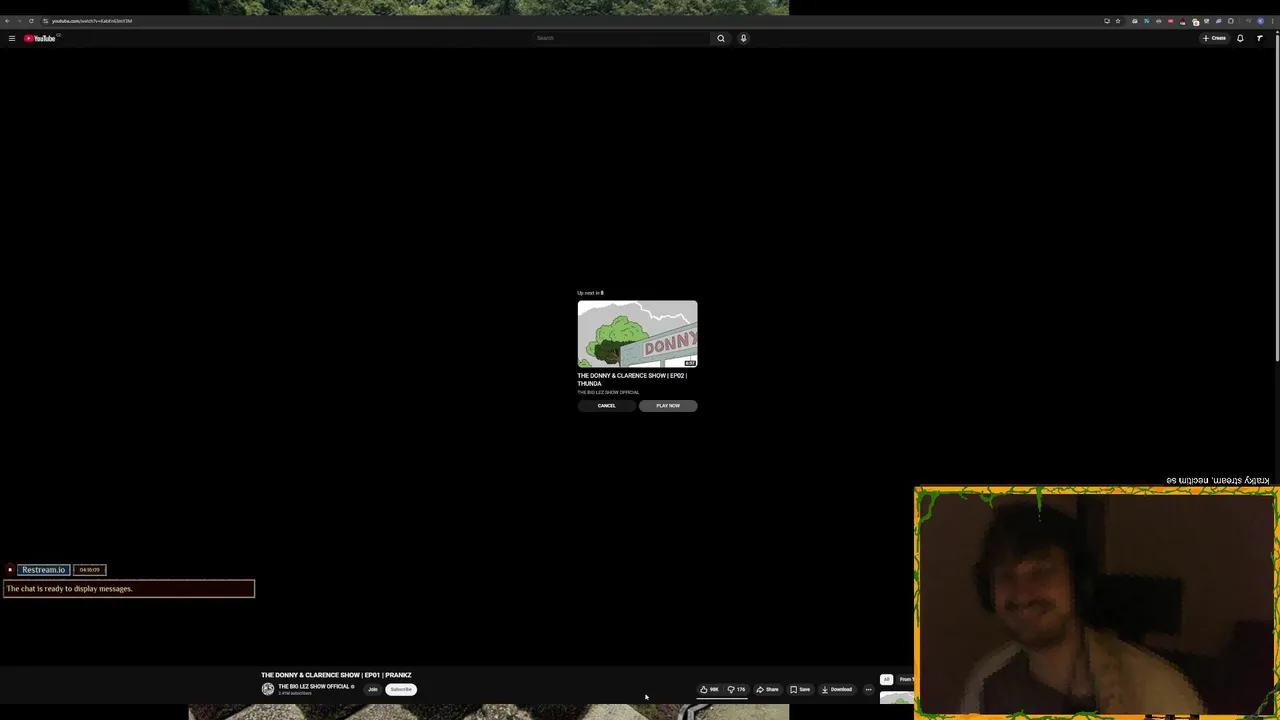Image resolution: width=1280 pixels, height=720 pixels.
Task: Play the next video now
Action: (x=668, y=406)
